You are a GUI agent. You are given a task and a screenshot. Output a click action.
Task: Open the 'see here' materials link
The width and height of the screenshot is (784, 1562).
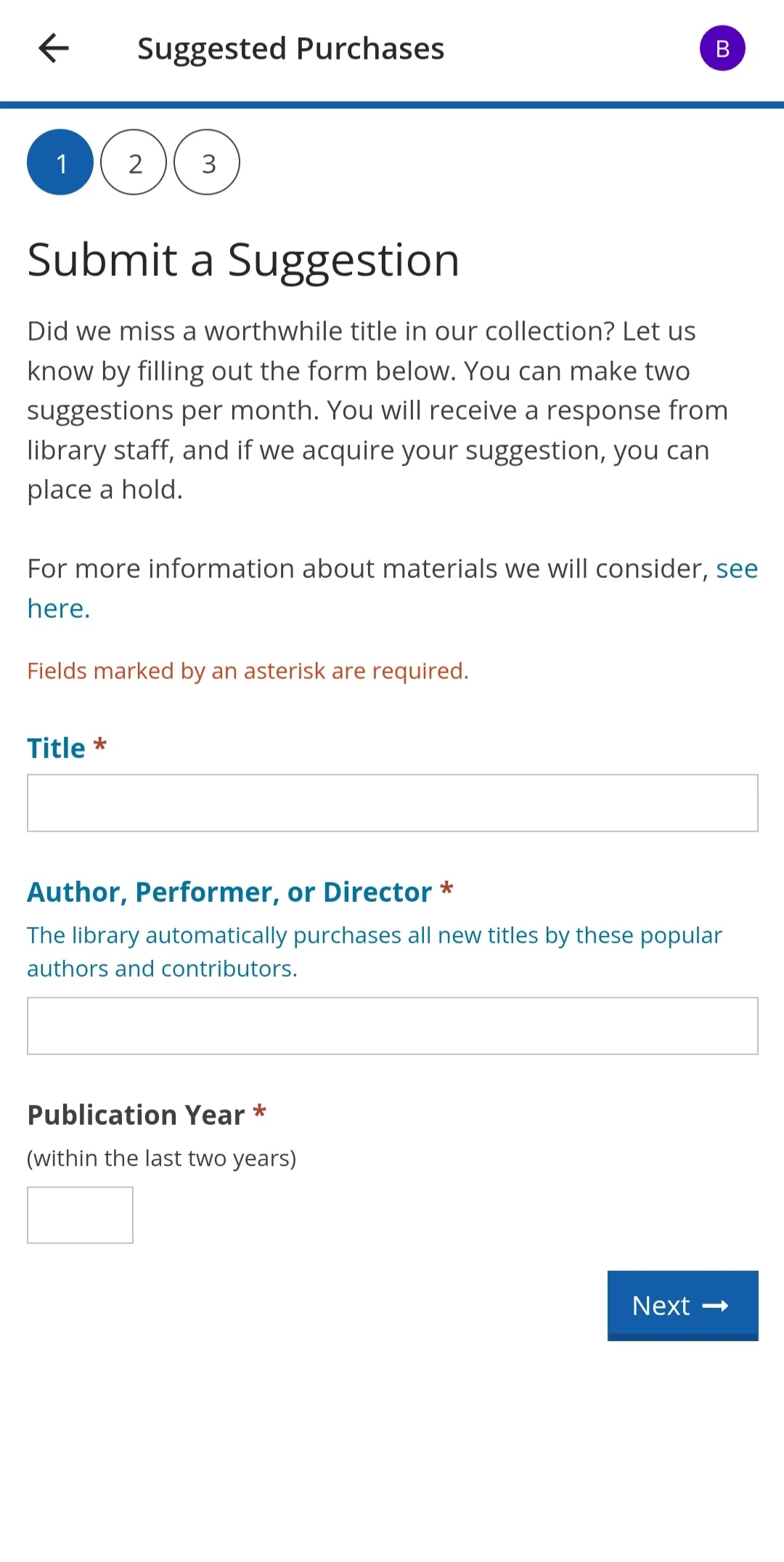tap(392, 588)
